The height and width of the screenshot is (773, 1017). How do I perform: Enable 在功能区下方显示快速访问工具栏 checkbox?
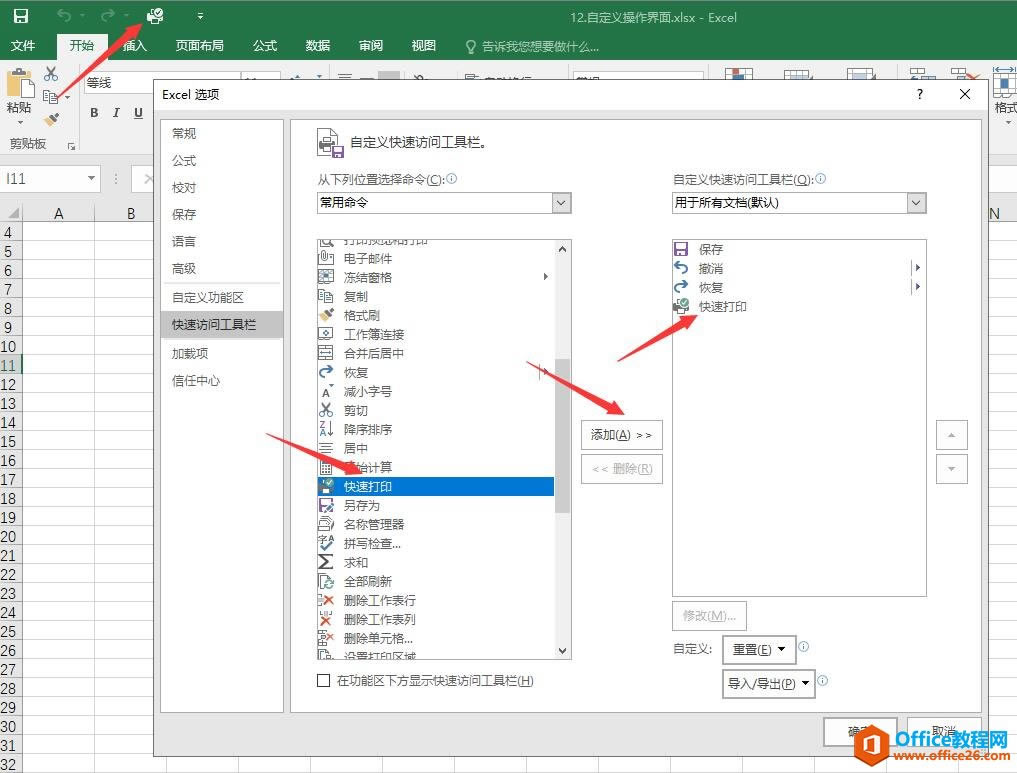click(x=324, y=681)
